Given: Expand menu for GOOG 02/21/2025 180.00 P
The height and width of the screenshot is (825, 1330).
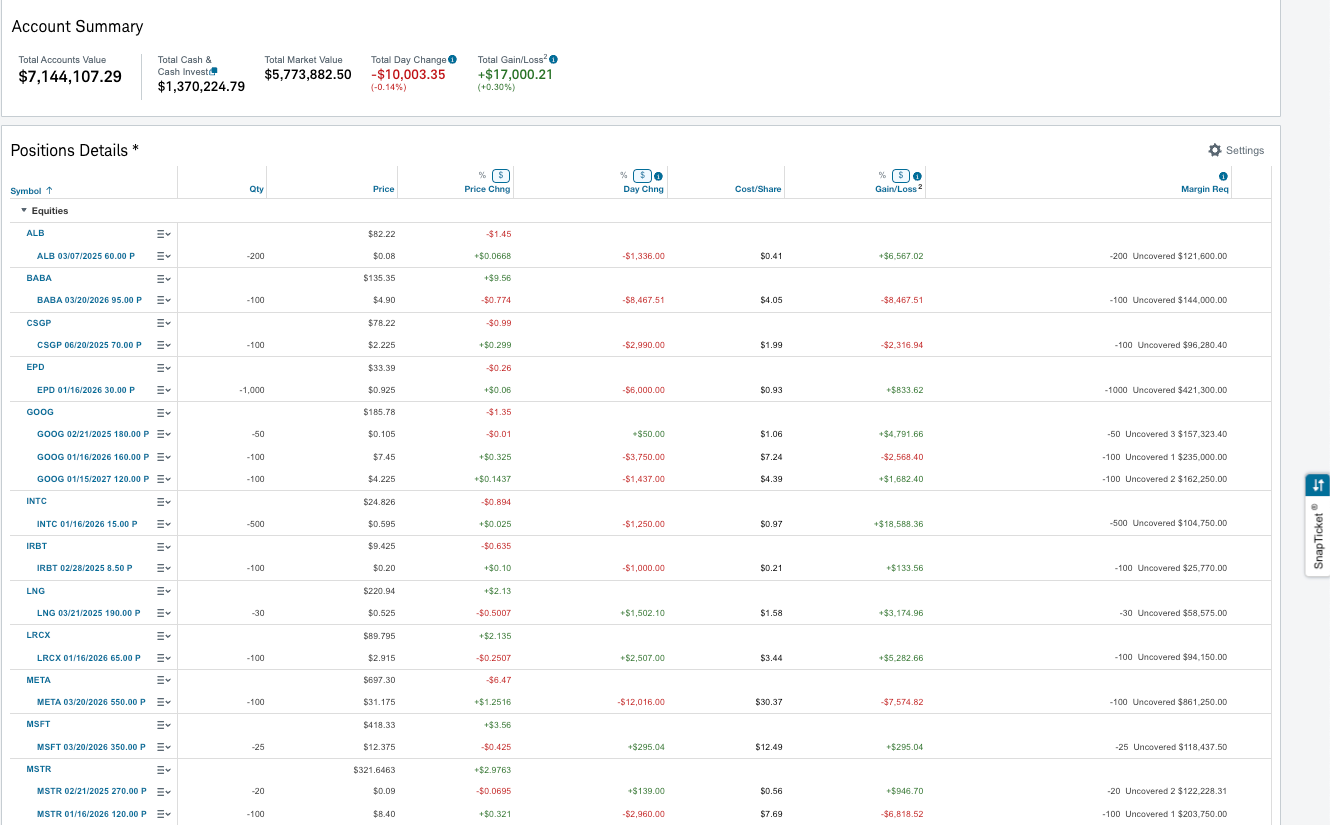Looking at the screenshot, I should (x=164, y=434).
